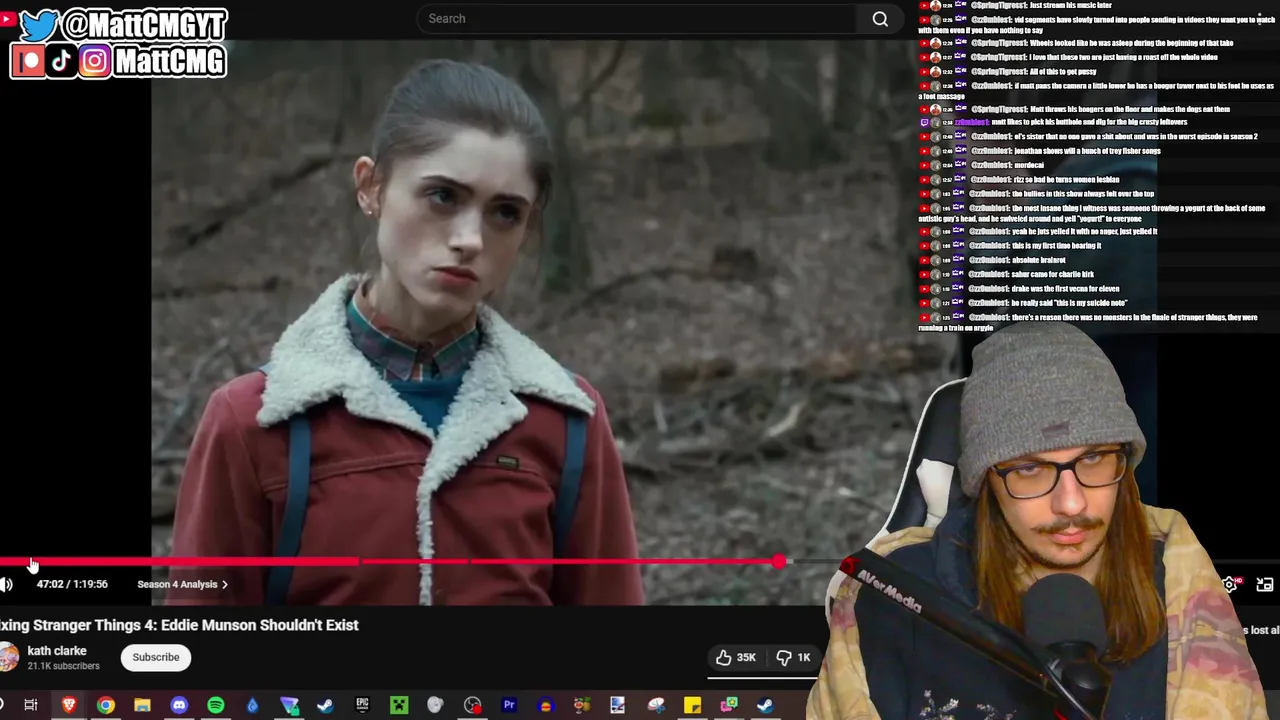Open Brave browser from taskbar
This screenshot has width=1280, height=720.
point(68,706)
